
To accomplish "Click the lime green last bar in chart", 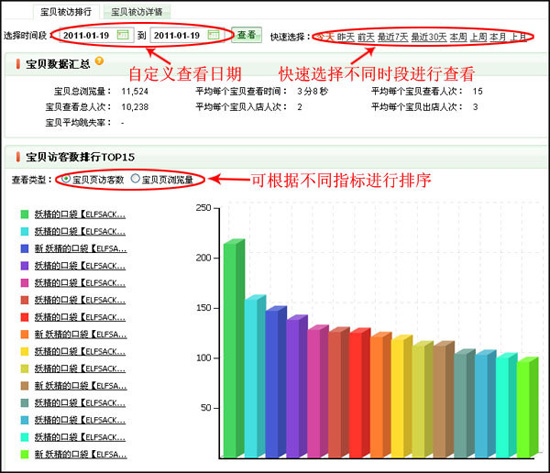I will tap(527, 407).
